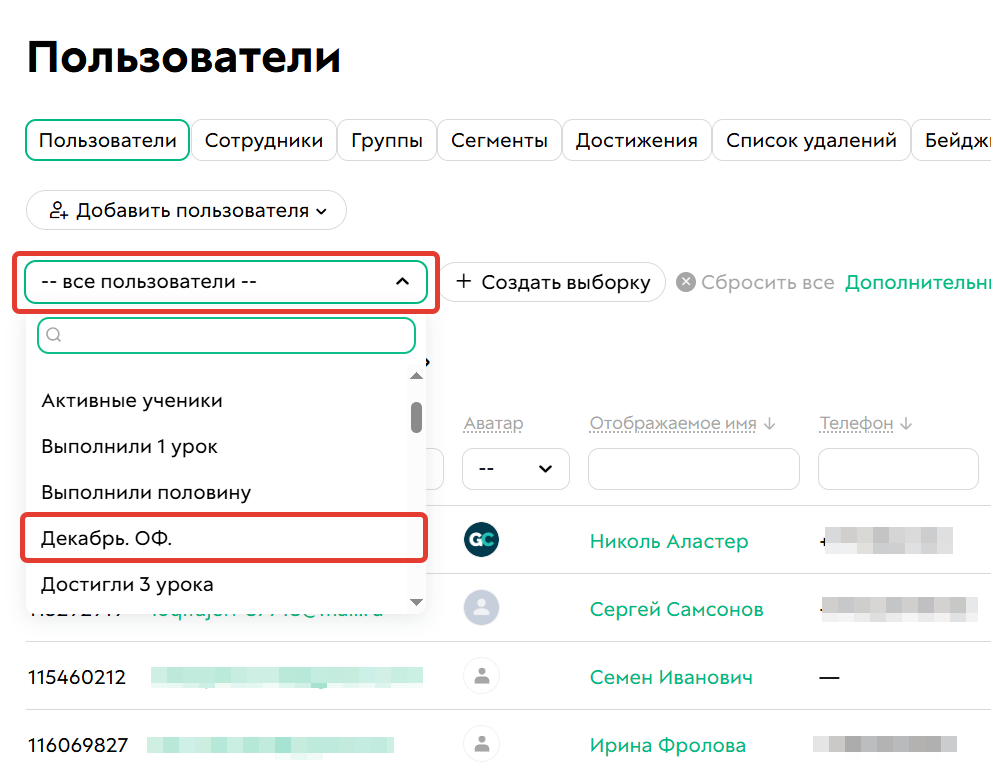Click the avatar icon of Сергей Самсонов
This screenshot has width=991, height=769.
tap(481, 608)
